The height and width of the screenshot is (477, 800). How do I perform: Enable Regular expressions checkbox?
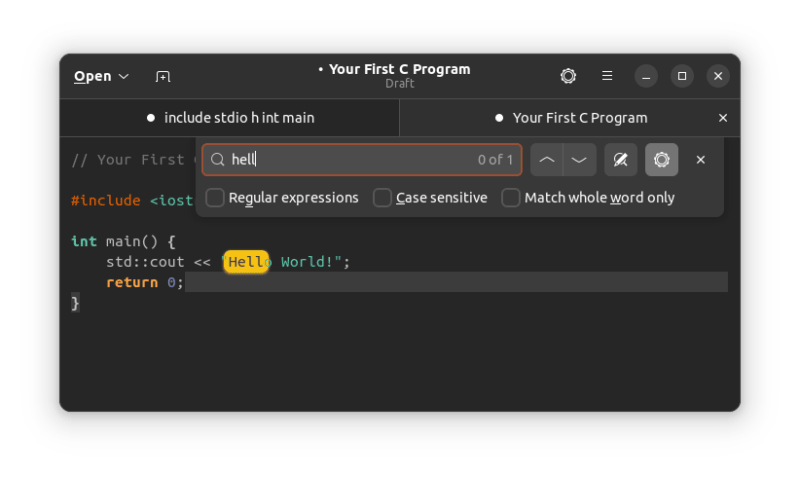click(215, 198)
